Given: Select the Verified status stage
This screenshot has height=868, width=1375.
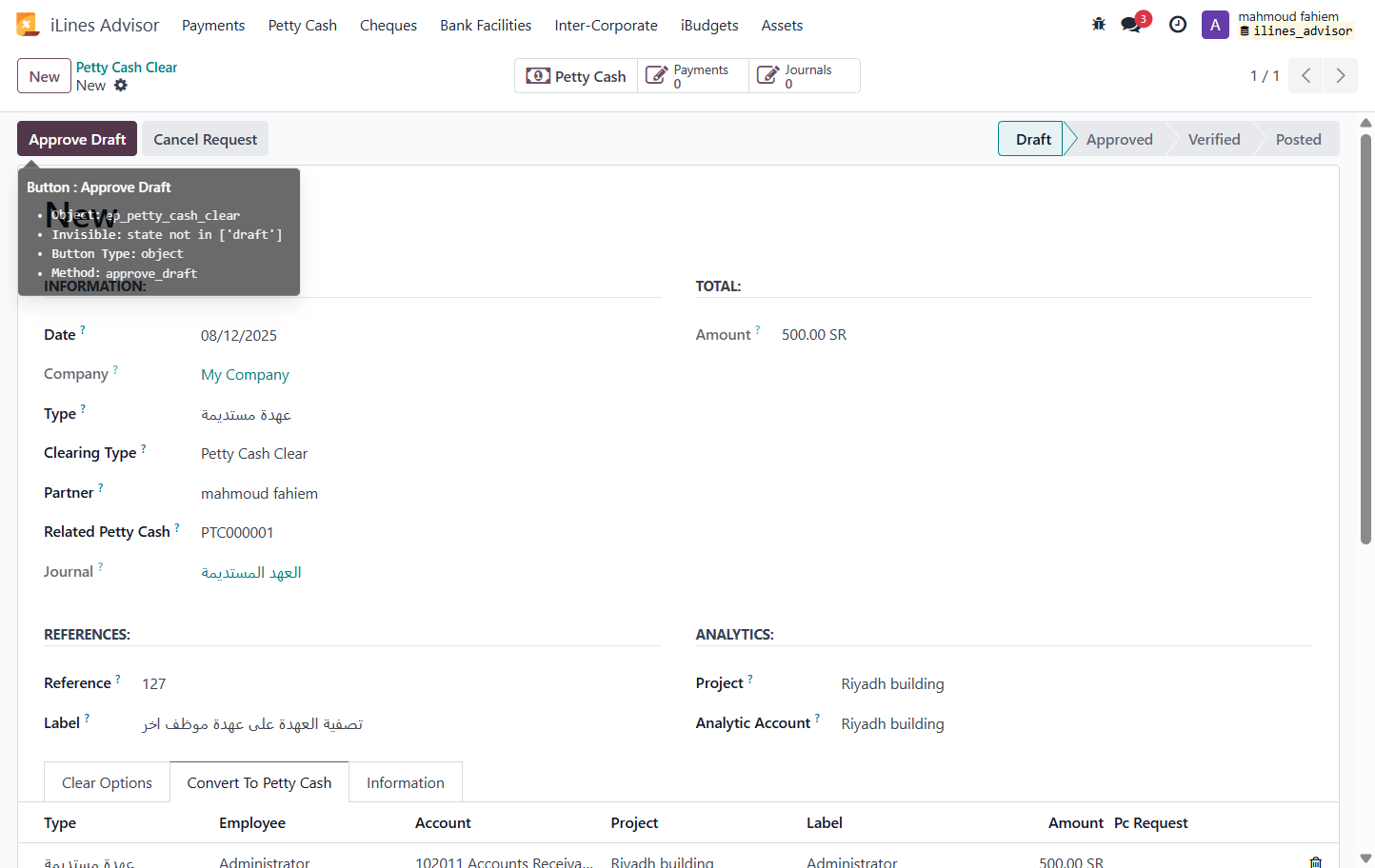Looking at the screenshot, I should click(x=1214, y=139).
